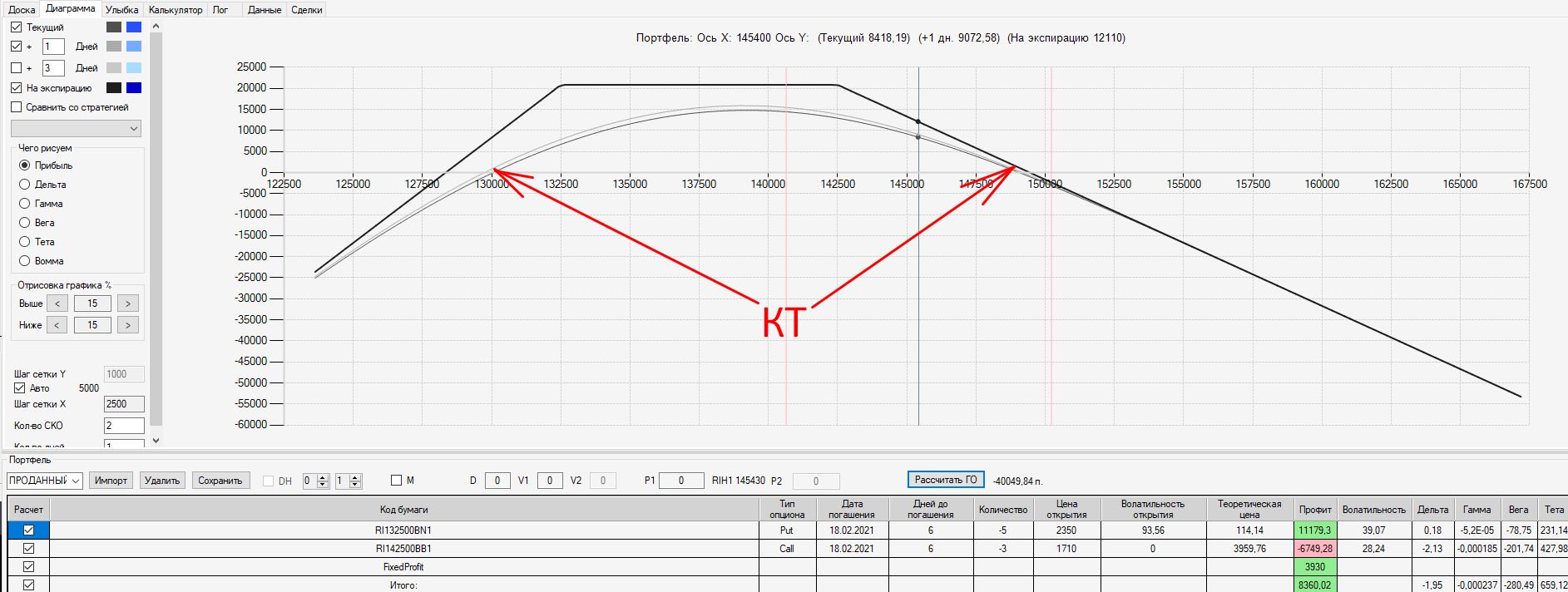
Task: Enable Сравнить со стратегией checkbox
Action: (17, 107)
